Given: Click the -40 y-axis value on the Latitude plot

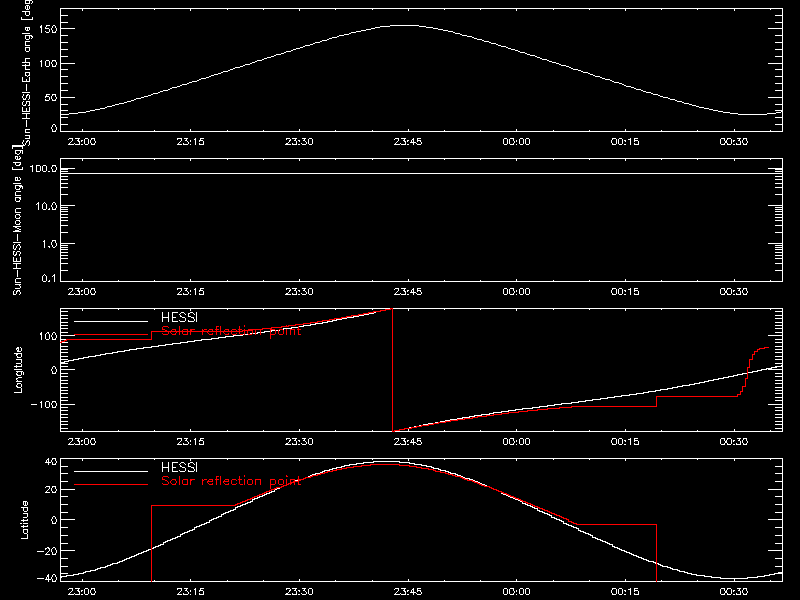Looking at the screenshot, I should coord(47,578).
